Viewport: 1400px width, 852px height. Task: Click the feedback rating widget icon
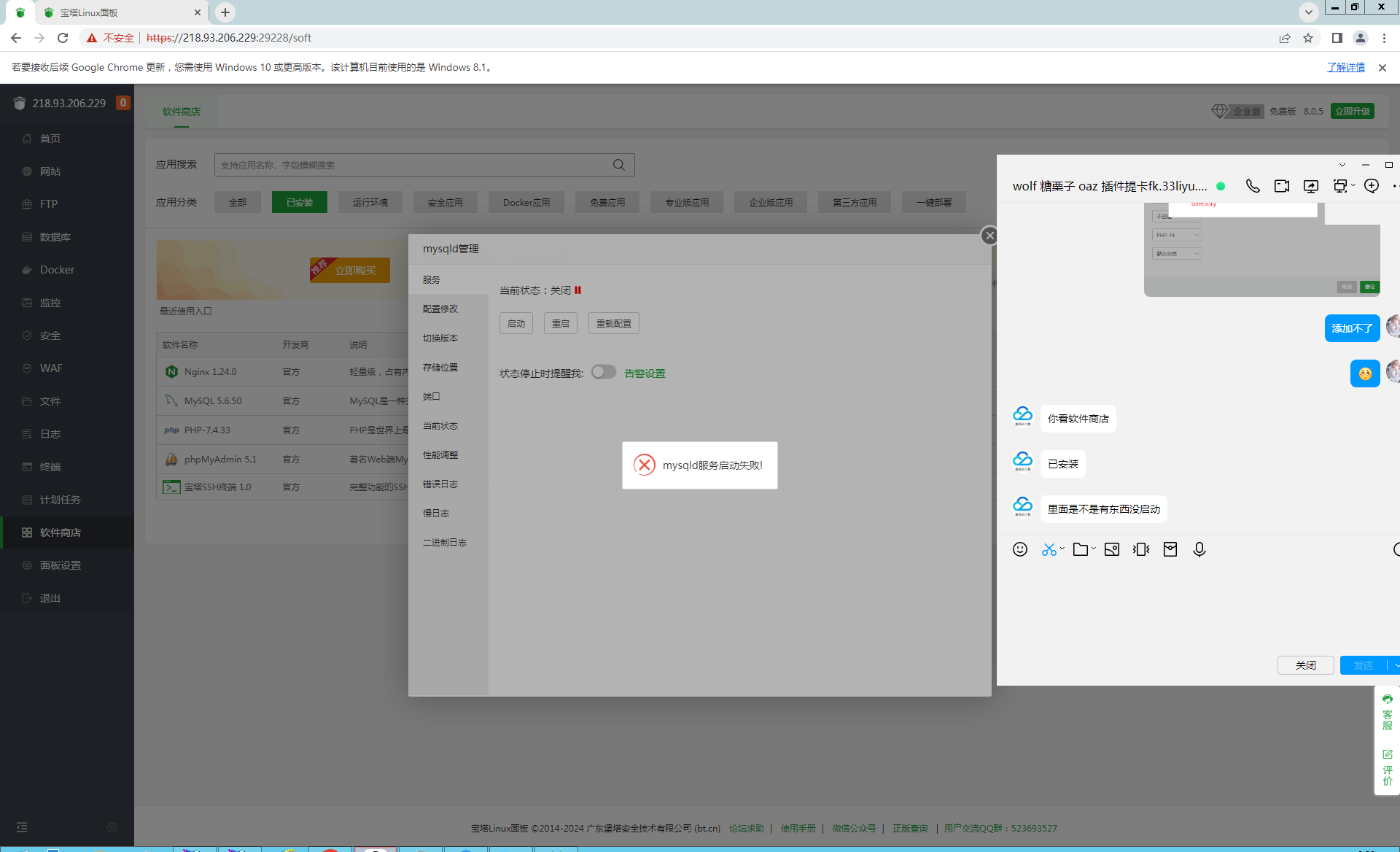[1388, 767]
